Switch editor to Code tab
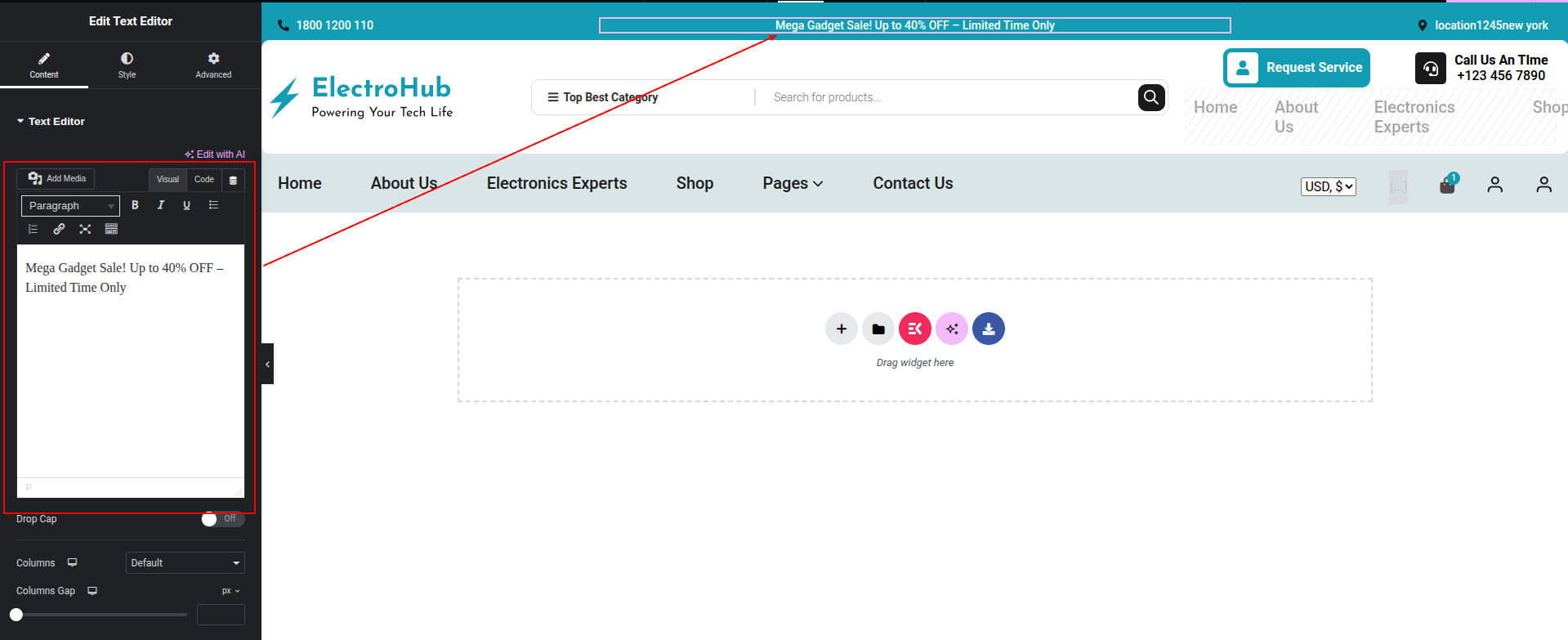 (x=204, y=179)
